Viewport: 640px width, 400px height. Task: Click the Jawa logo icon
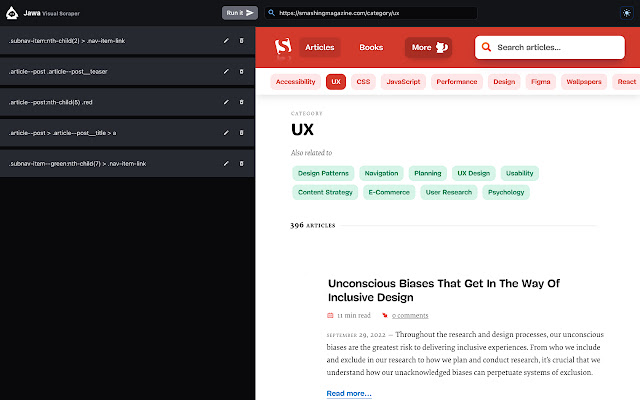coord(12,13)
